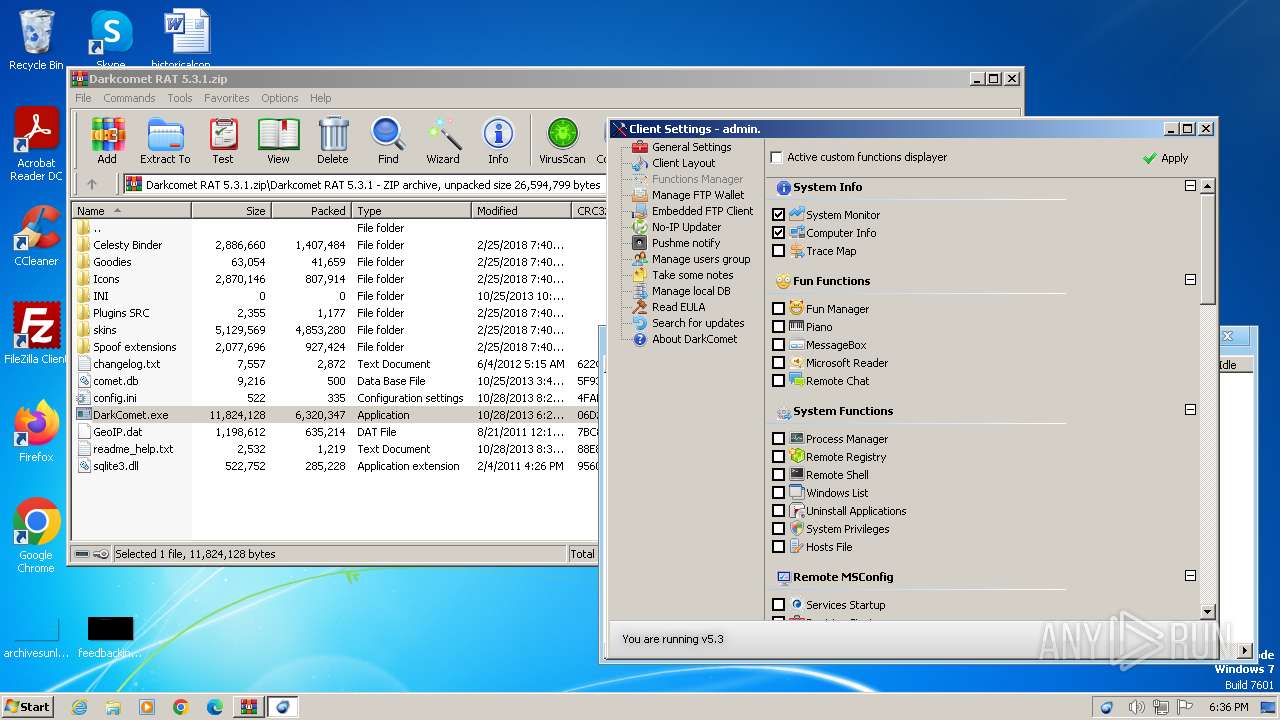1280x720 pixels.
Task: Check the Remote Shell checkbox
Action: tap(779, 475)
